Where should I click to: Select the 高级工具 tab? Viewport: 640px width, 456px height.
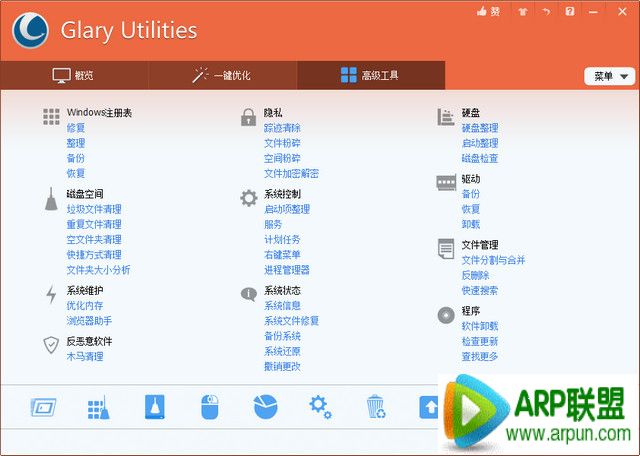(x=371, y=76)
